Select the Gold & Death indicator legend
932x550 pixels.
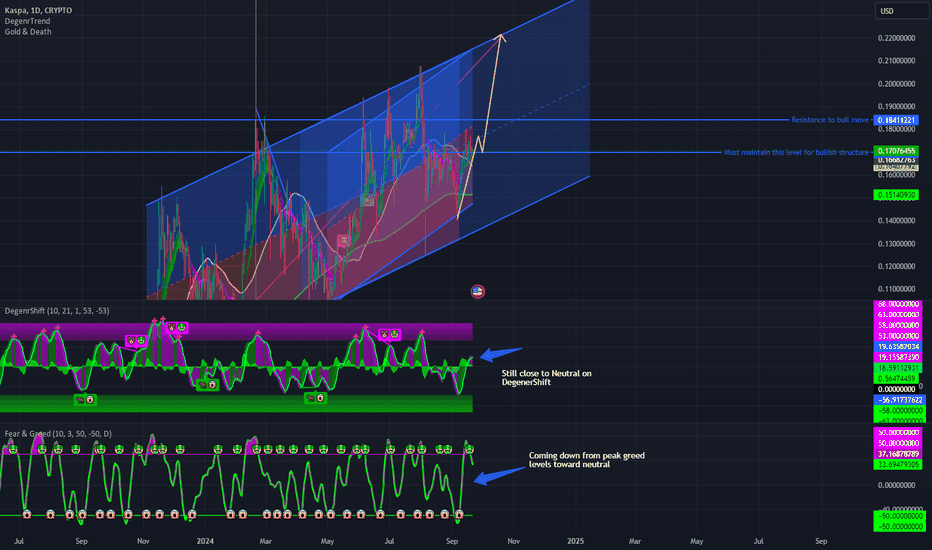pos(28,32)
